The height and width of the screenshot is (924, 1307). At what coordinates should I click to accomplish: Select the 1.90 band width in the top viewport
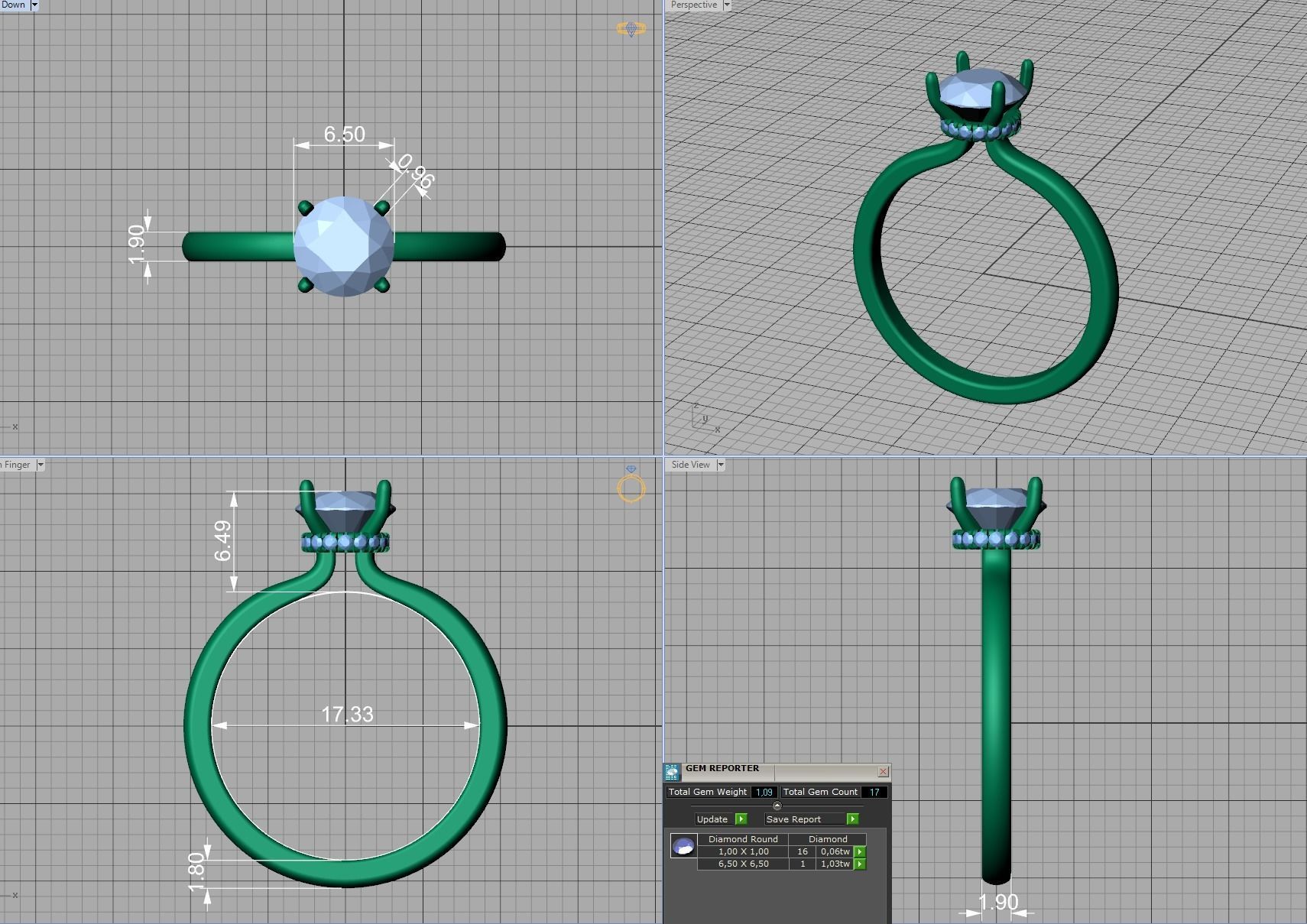coord(136,244)
